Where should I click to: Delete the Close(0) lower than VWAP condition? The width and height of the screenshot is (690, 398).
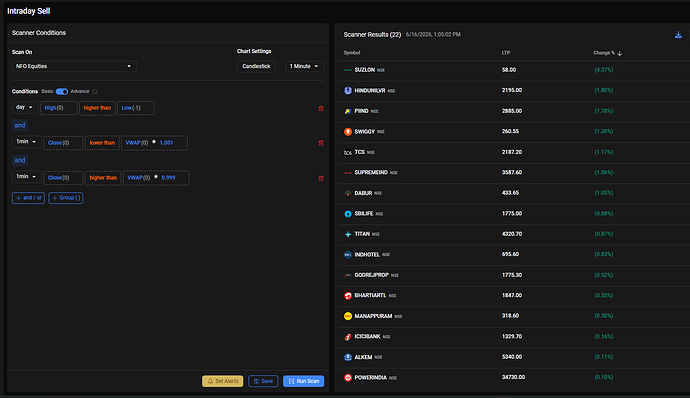tap(321, 143)
